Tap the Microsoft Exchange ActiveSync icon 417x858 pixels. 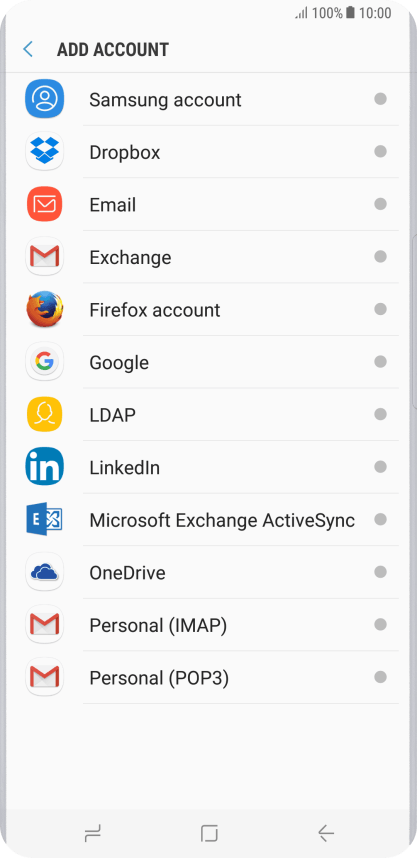[44, 519]
